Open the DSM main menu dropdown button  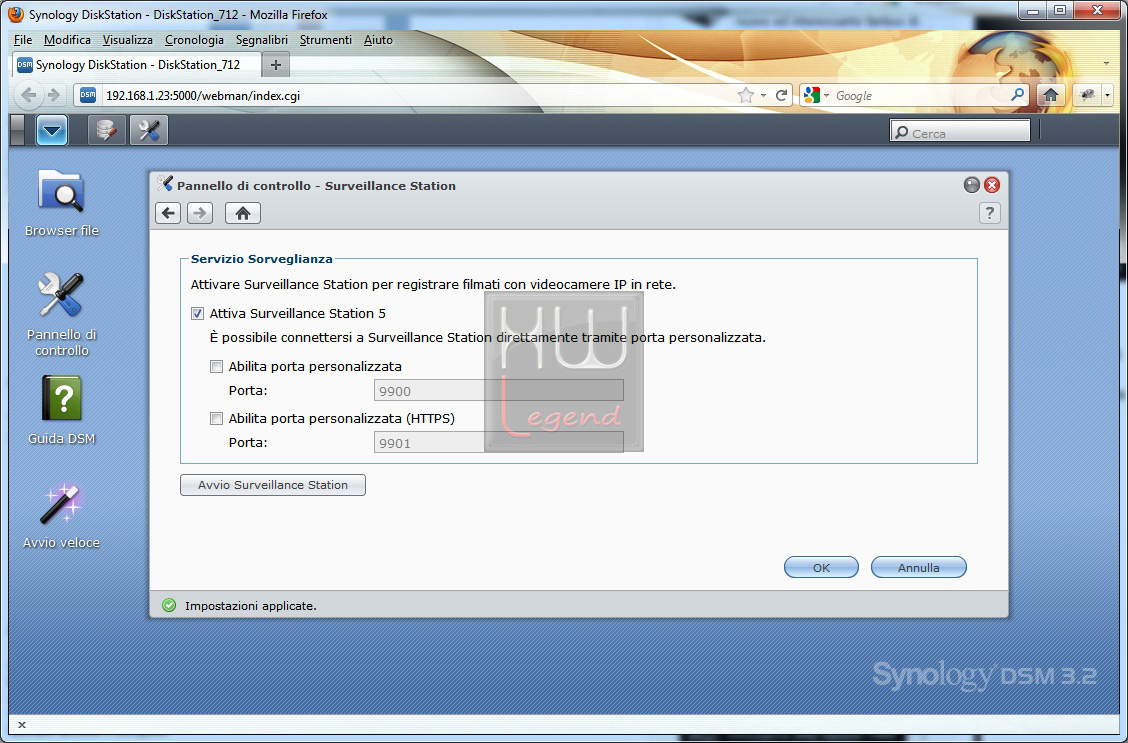click(x=52, y=131)
